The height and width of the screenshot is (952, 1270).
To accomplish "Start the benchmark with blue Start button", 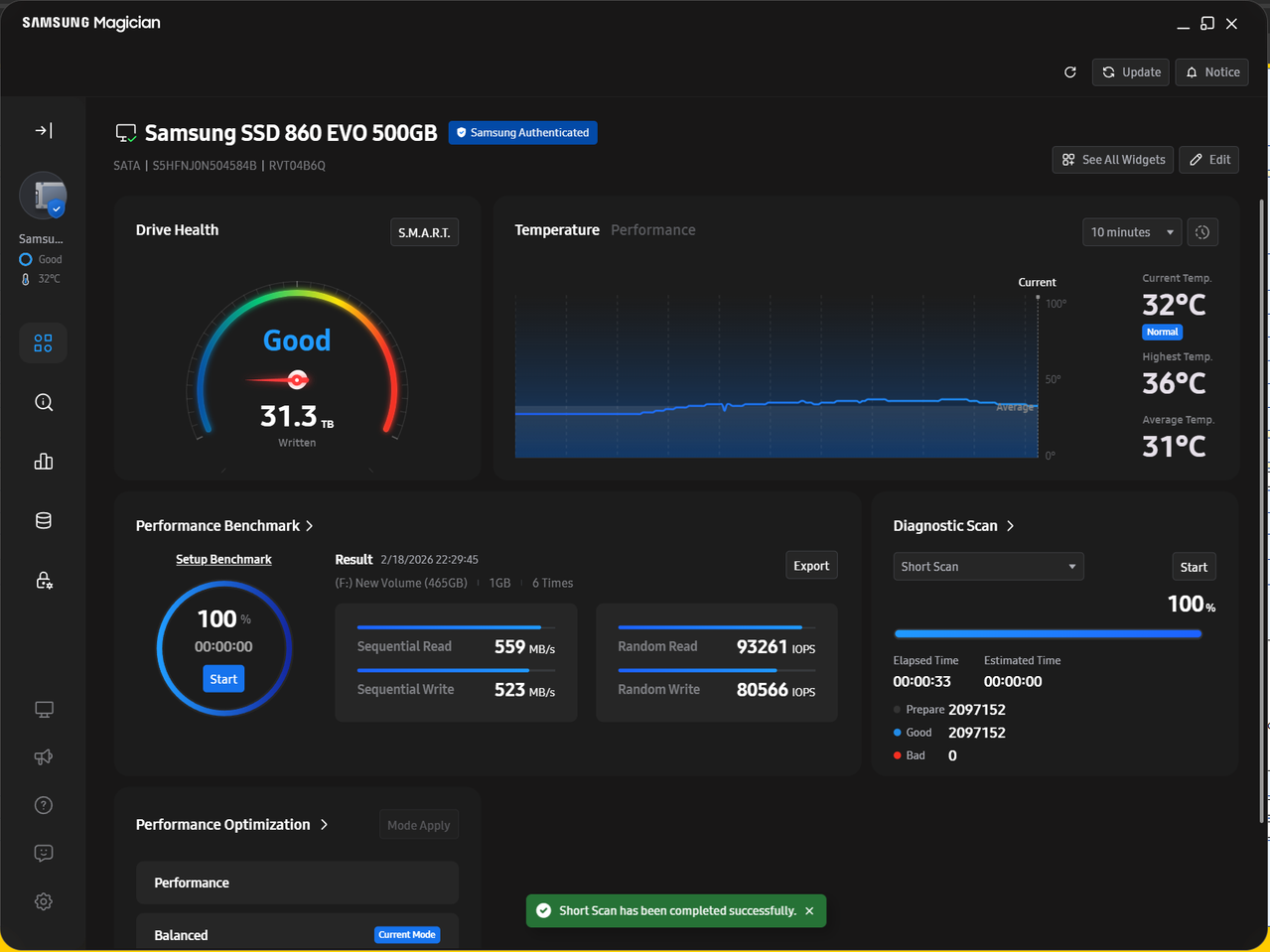I will pyautogui.click(x=223, y=679).
